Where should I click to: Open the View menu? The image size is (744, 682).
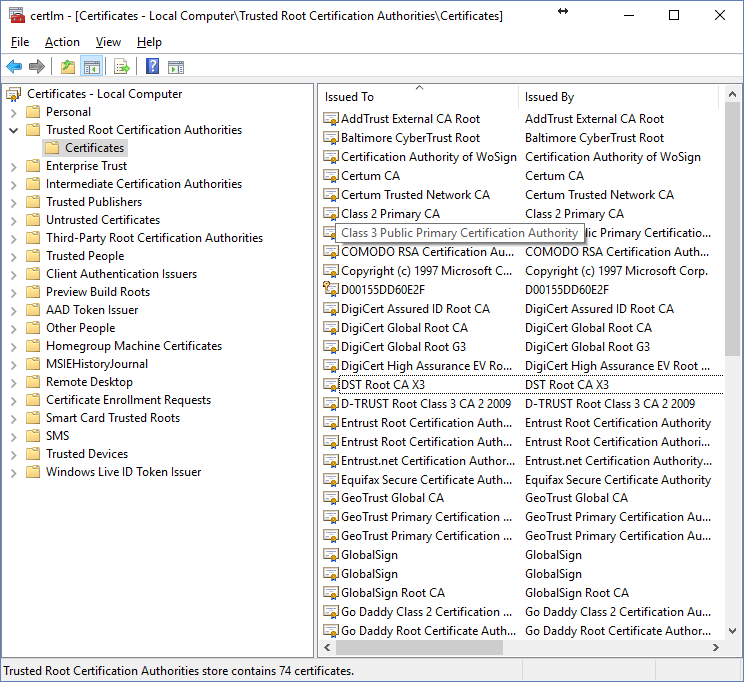pyautogui.click(x=108, y=42)
